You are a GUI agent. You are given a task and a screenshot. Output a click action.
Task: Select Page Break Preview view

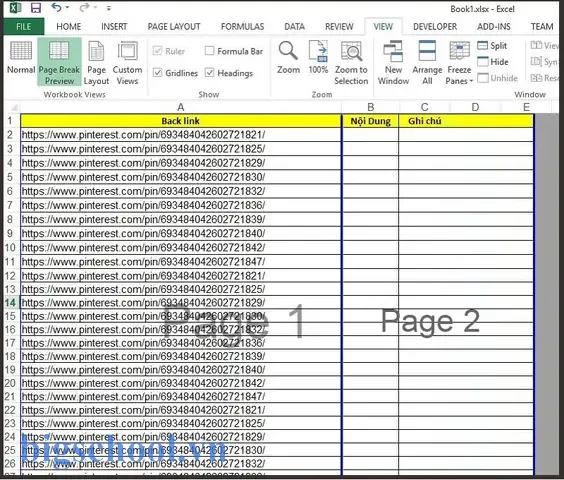coord(59,62)
